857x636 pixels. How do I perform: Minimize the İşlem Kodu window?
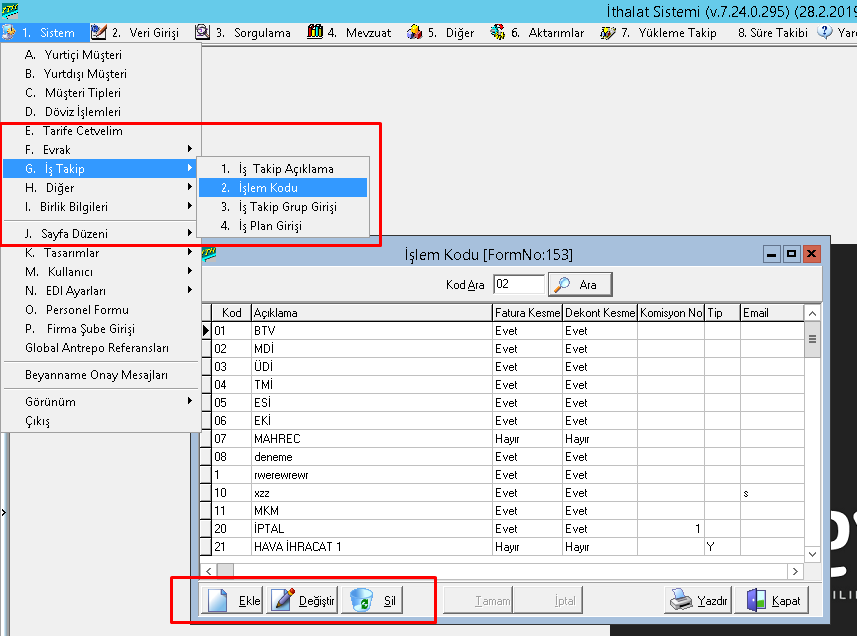pyautogui.click(x=771, y=254)
